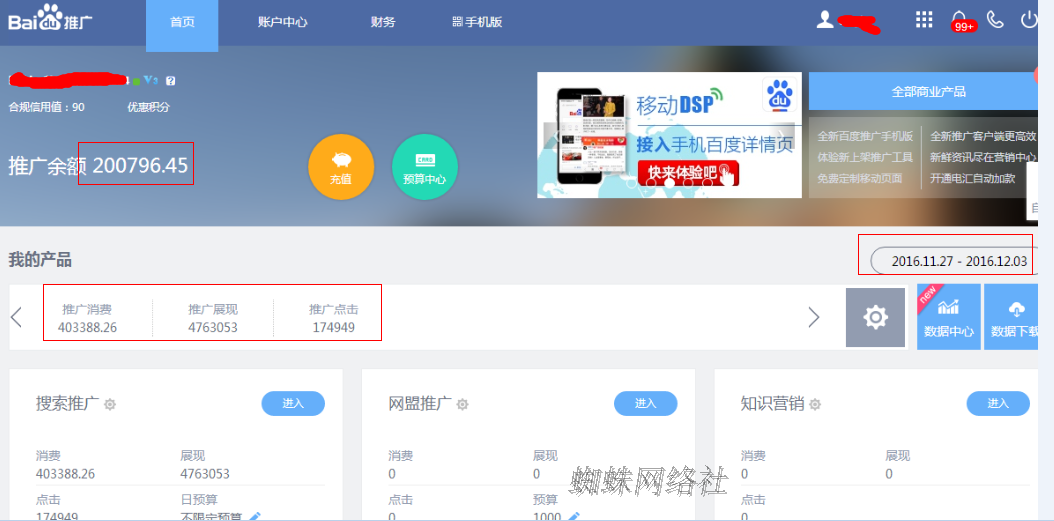Click 进入 for 知识营销
1054x521 pixels.
coord(998,403)
